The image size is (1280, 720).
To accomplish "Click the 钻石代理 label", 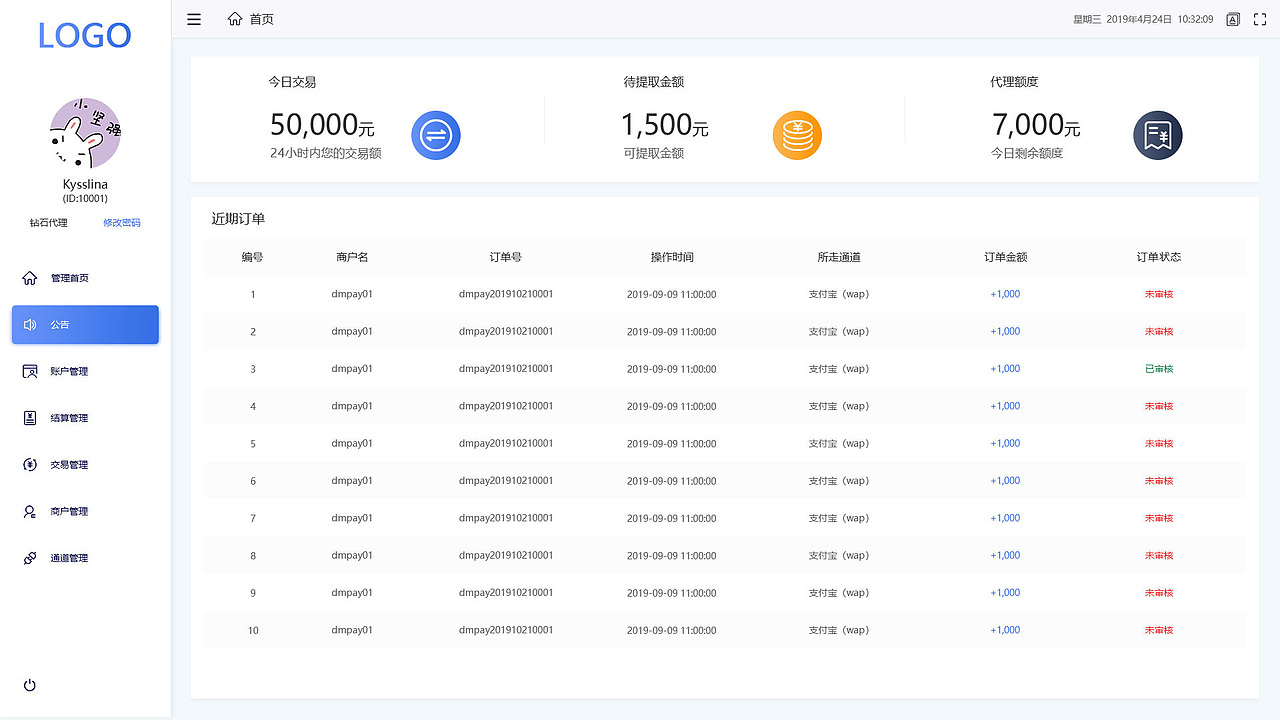I will (49, 223).
